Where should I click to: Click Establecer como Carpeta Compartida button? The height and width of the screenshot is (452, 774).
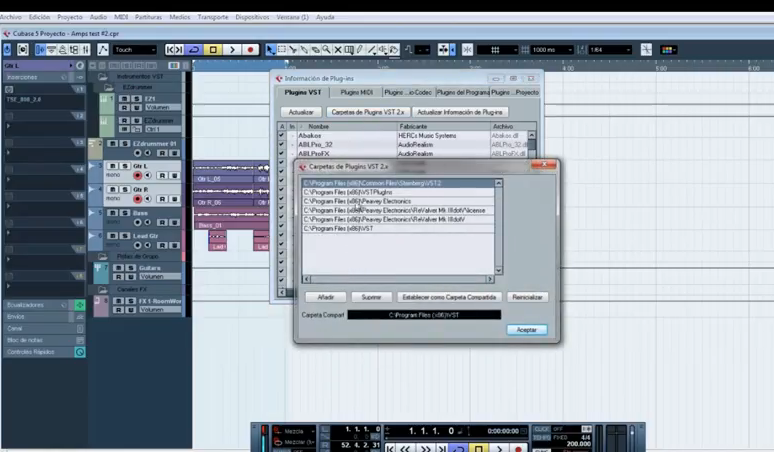(449, 297)
